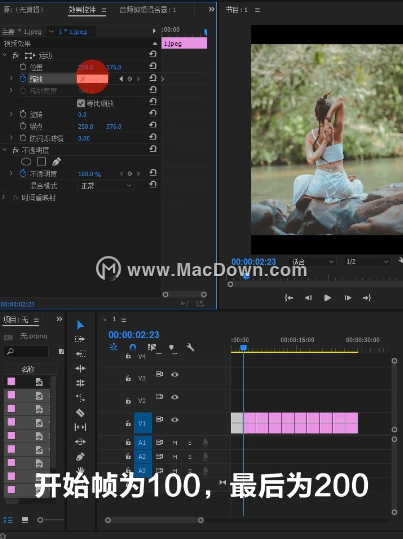Open timeline sequence 1 panel menu

pyautogui.click(x=124, y=320)
